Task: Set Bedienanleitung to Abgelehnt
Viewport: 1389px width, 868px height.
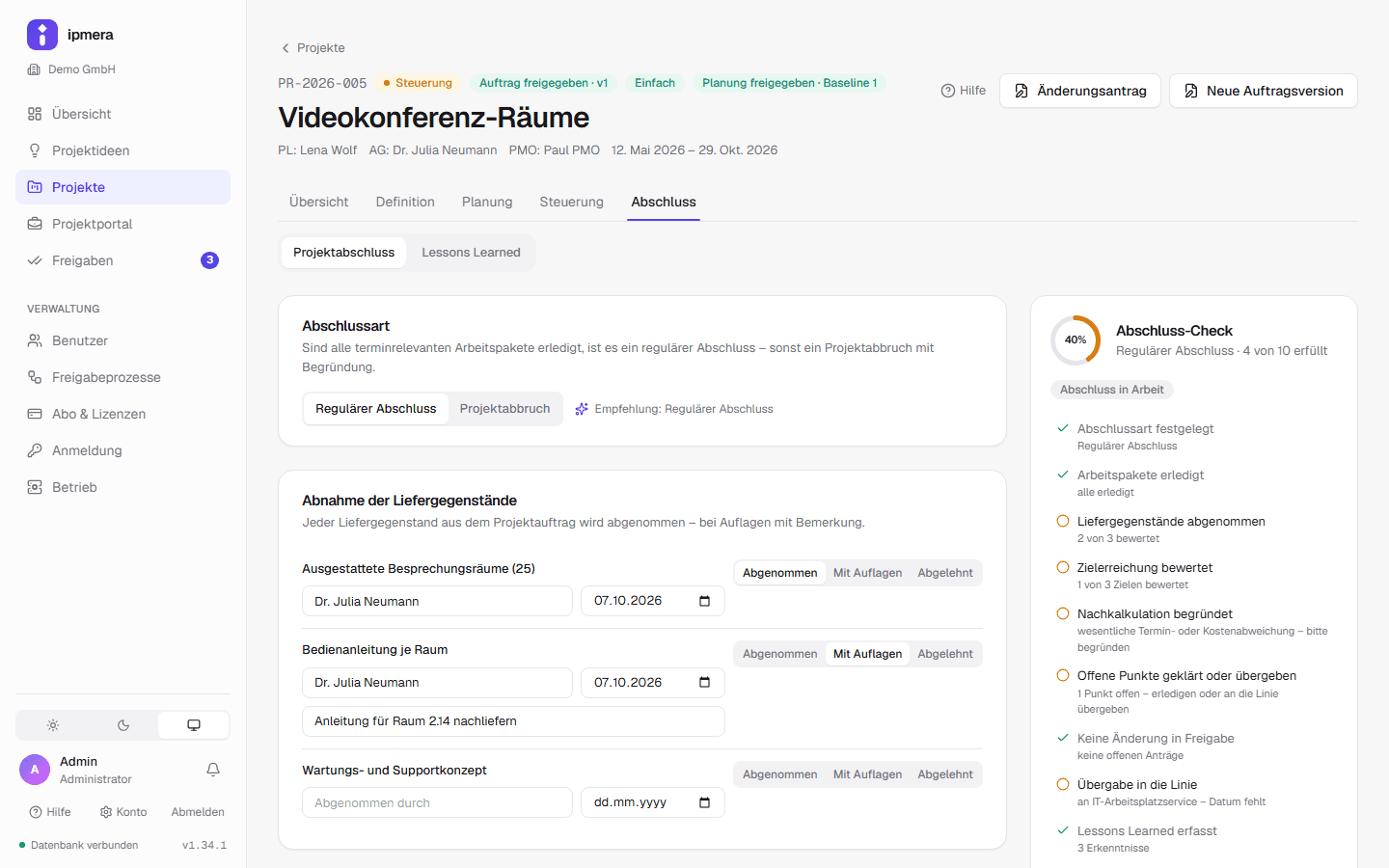Action: tap(945, 654)
